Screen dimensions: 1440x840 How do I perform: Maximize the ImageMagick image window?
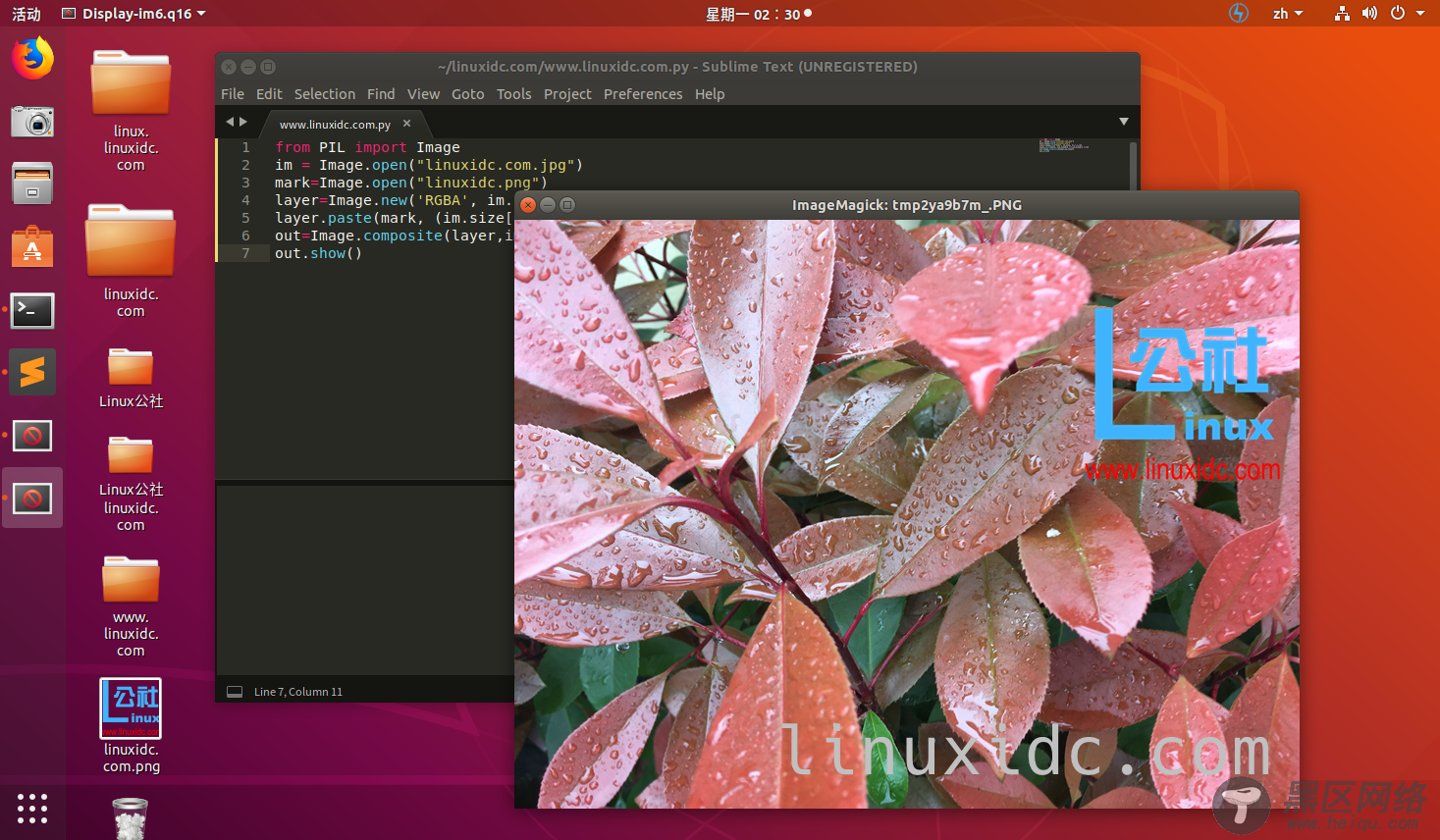(x=567, y=205)
